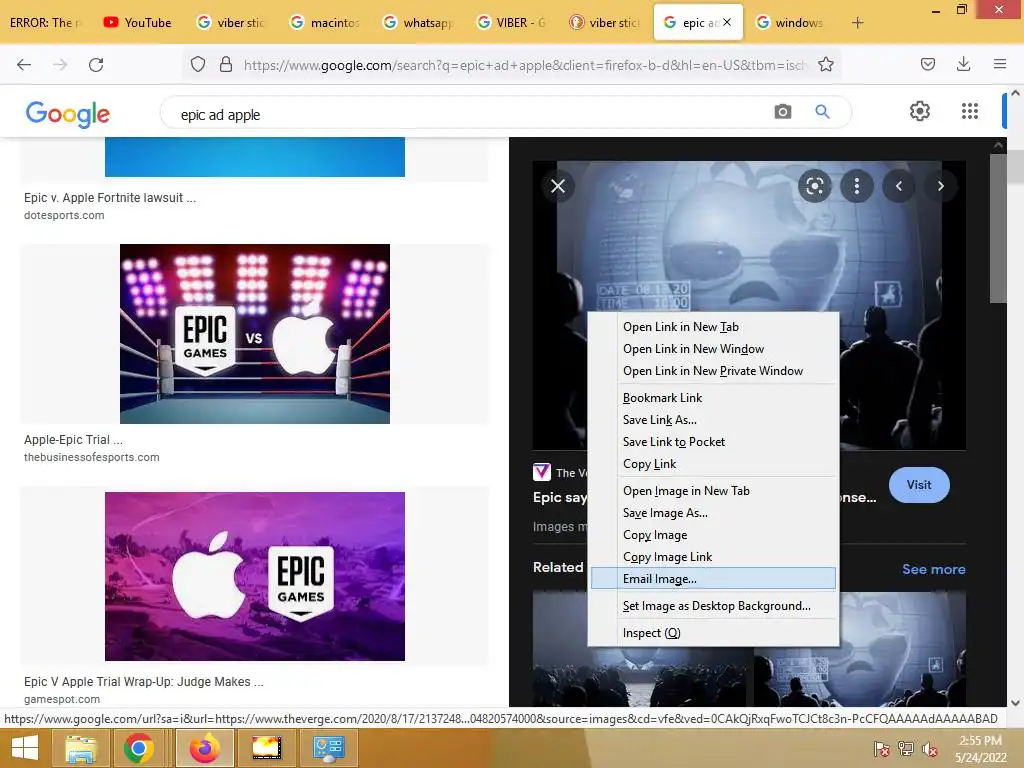Search by image using the camera icon
Screen dimensions: 1024x768
pos(782,112)
